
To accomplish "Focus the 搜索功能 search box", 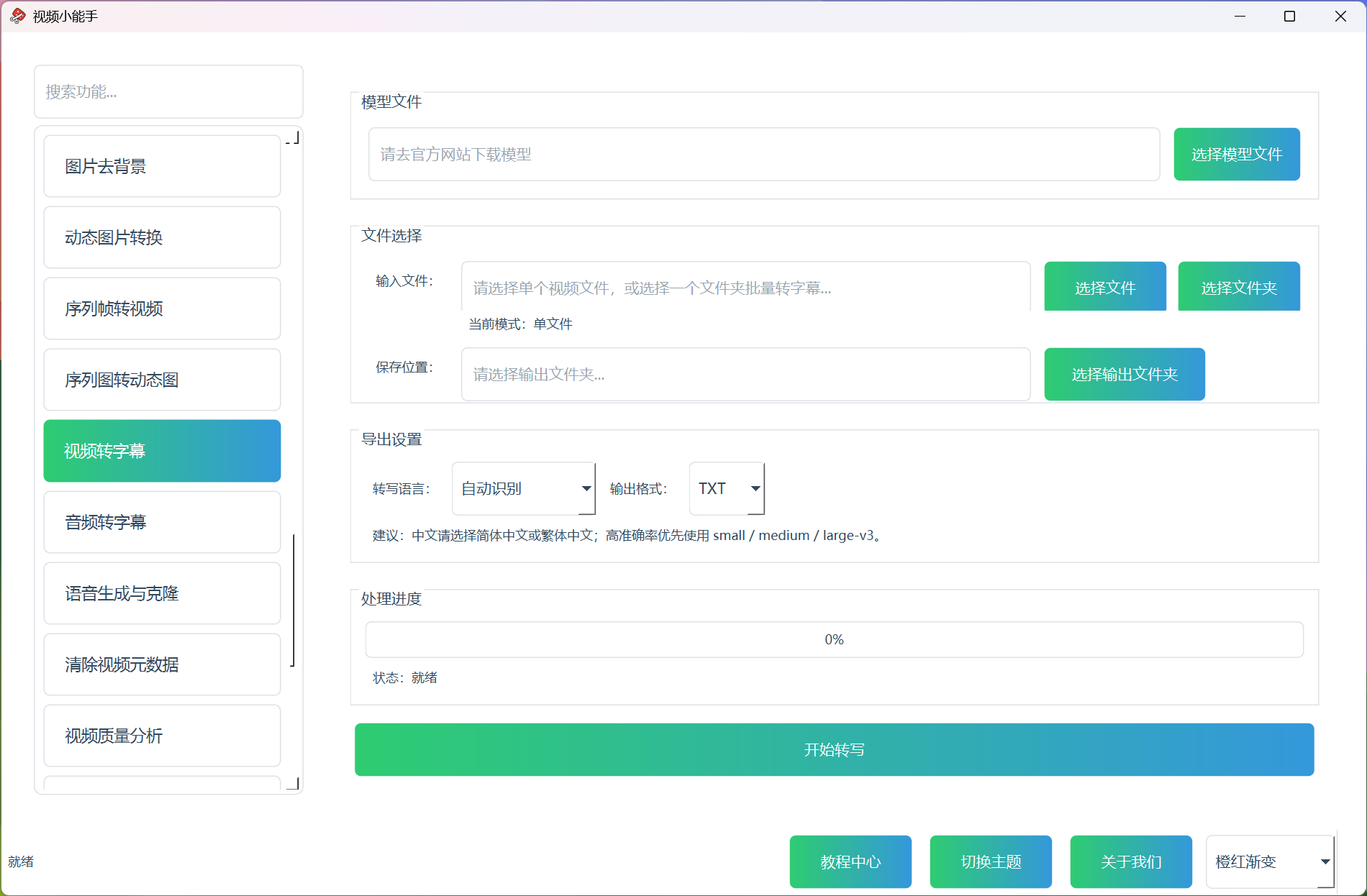I will [168, 91].
